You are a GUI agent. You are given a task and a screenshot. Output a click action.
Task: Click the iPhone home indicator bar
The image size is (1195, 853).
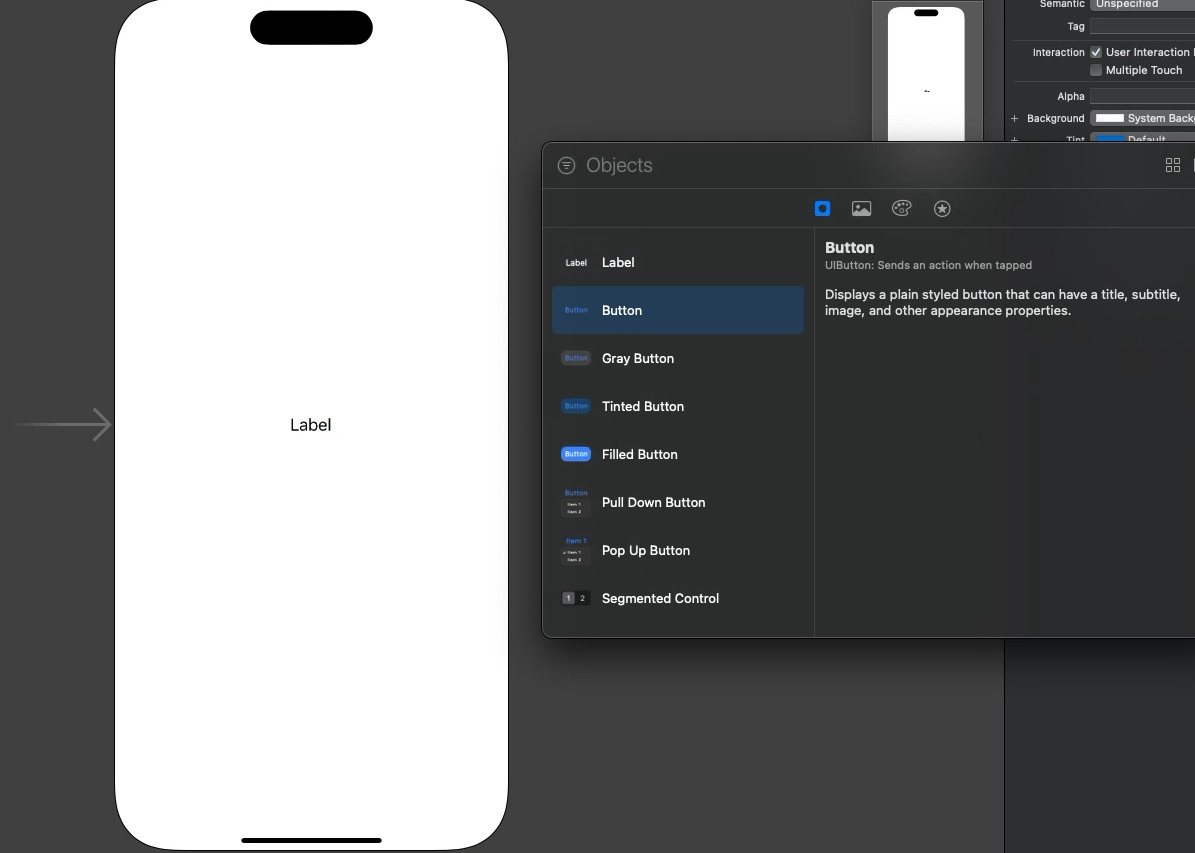pos(311,840)
